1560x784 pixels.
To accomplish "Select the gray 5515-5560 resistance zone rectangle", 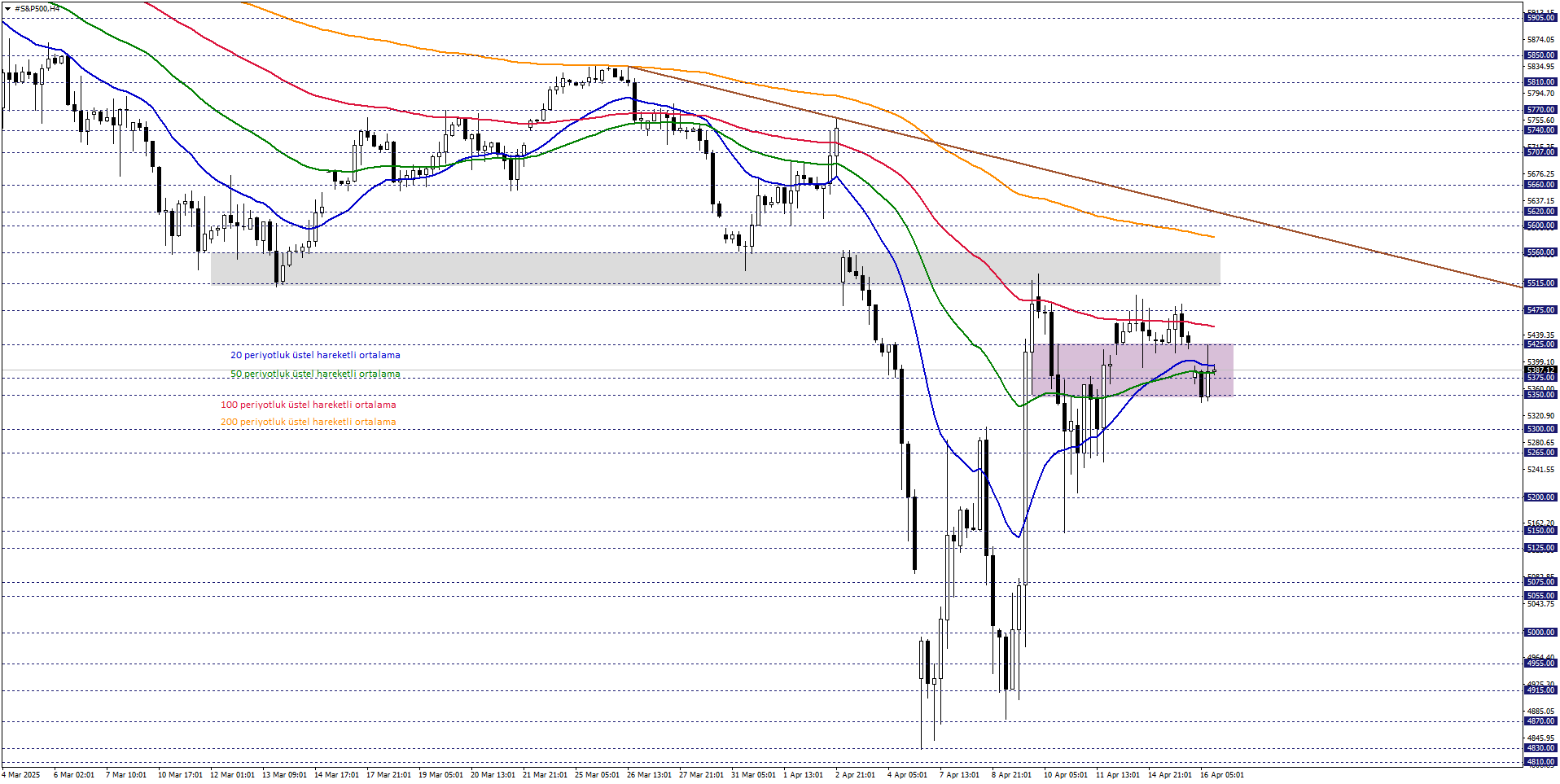I will (716, 269).
